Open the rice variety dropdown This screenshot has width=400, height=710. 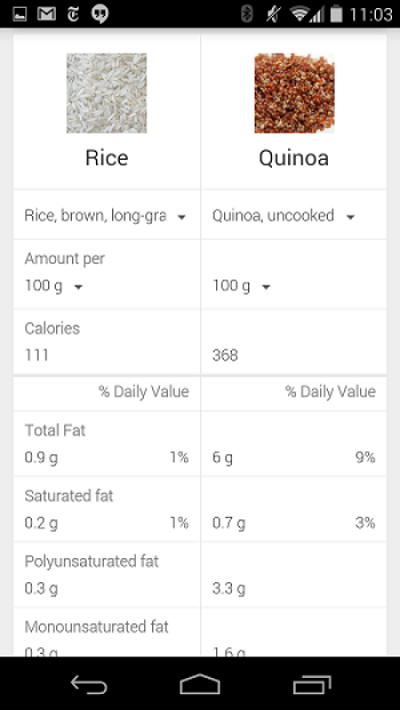(x=106, y=216)
